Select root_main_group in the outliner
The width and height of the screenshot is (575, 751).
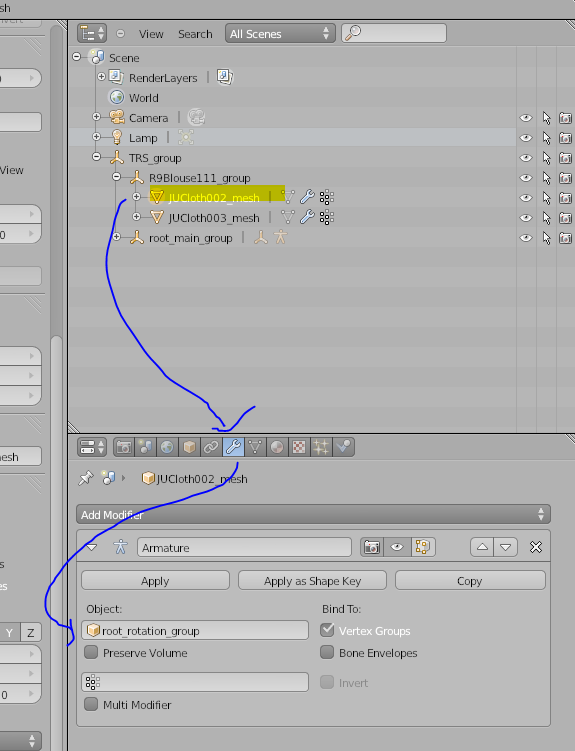[x=191, y=238]
